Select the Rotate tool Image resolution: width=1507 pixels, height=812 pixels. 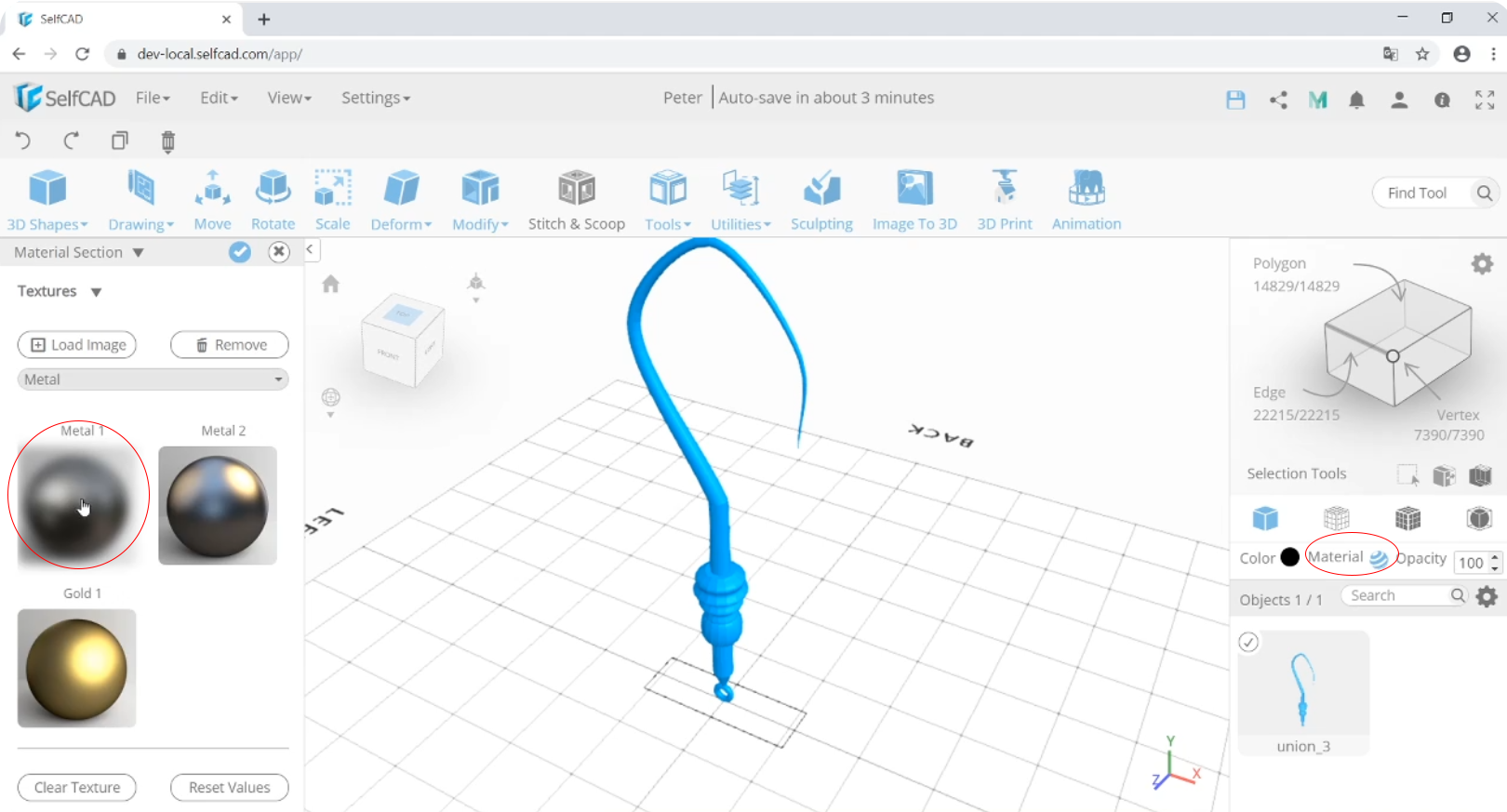tap(273, 200)
